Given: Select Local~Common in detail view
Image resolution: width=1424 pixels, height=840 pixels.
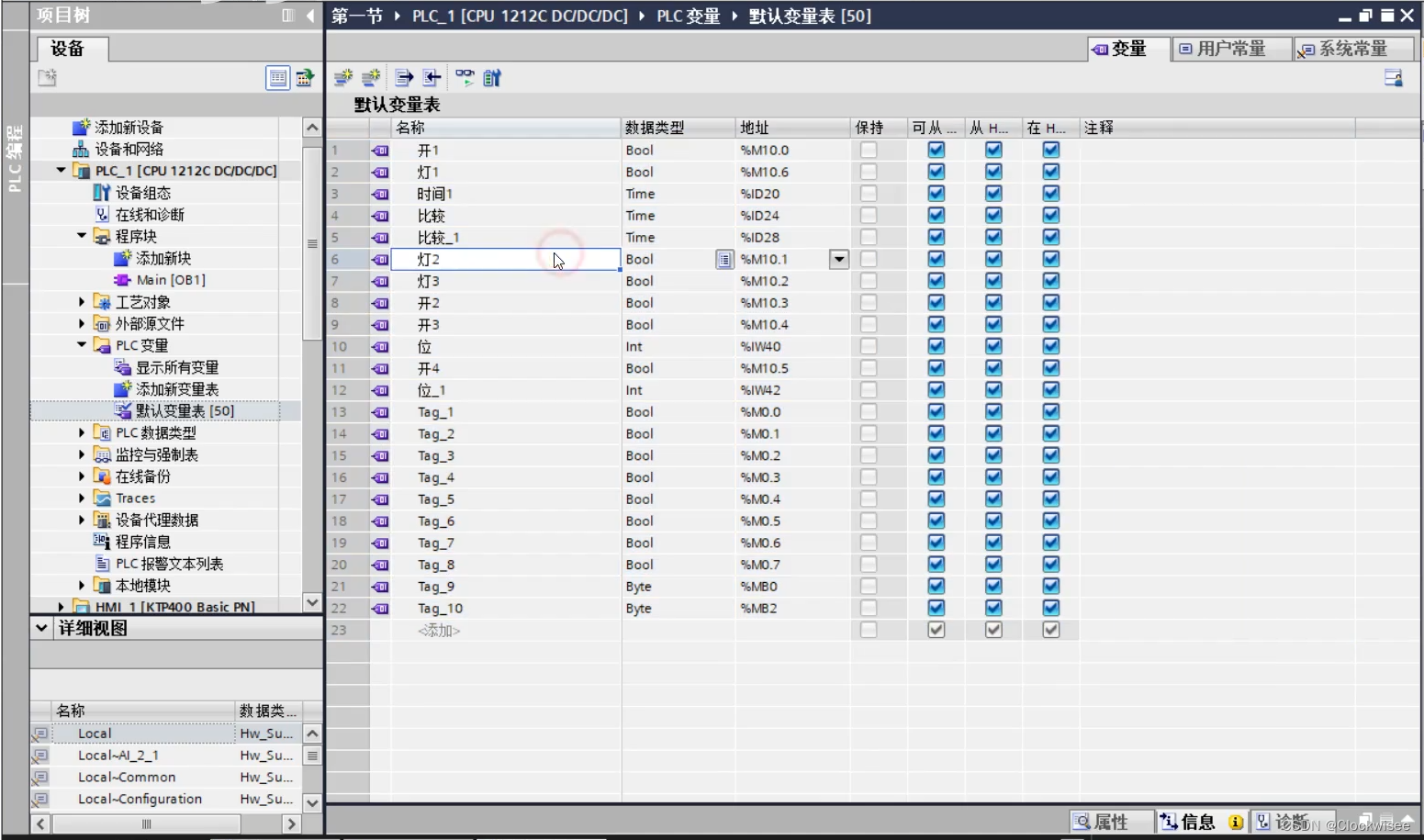Looking at the screenshot, I should click(x=127, y=778).
